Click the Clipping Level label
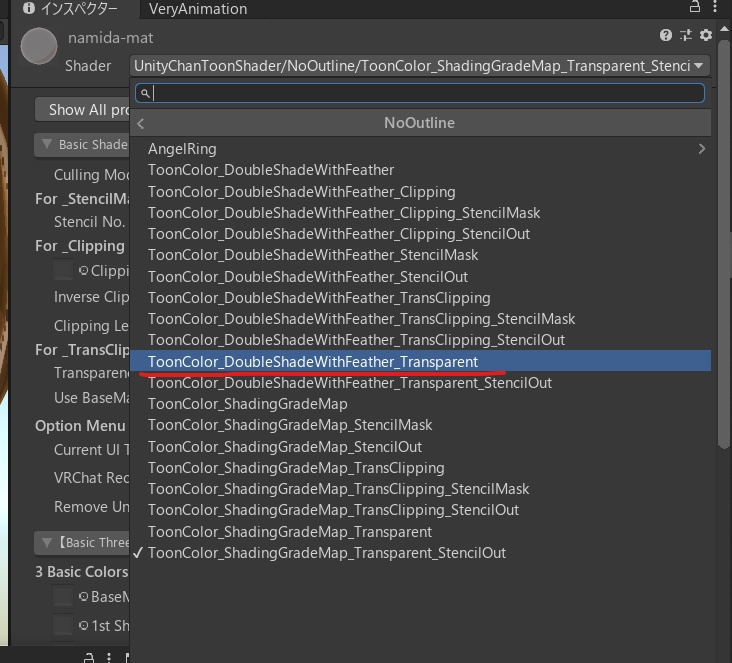 92,325
